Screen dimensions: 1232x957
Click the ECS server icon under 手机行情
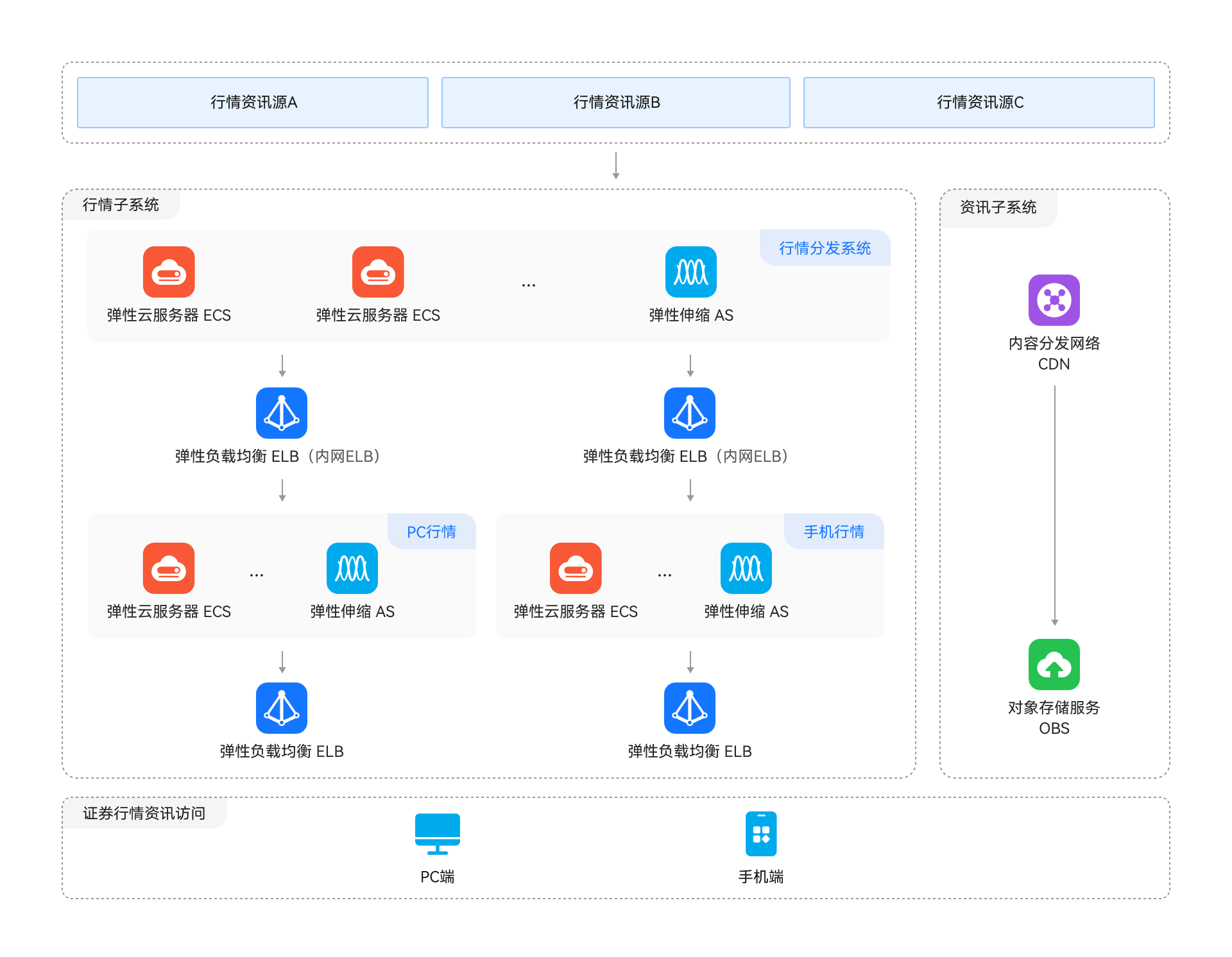coord(575,568)
